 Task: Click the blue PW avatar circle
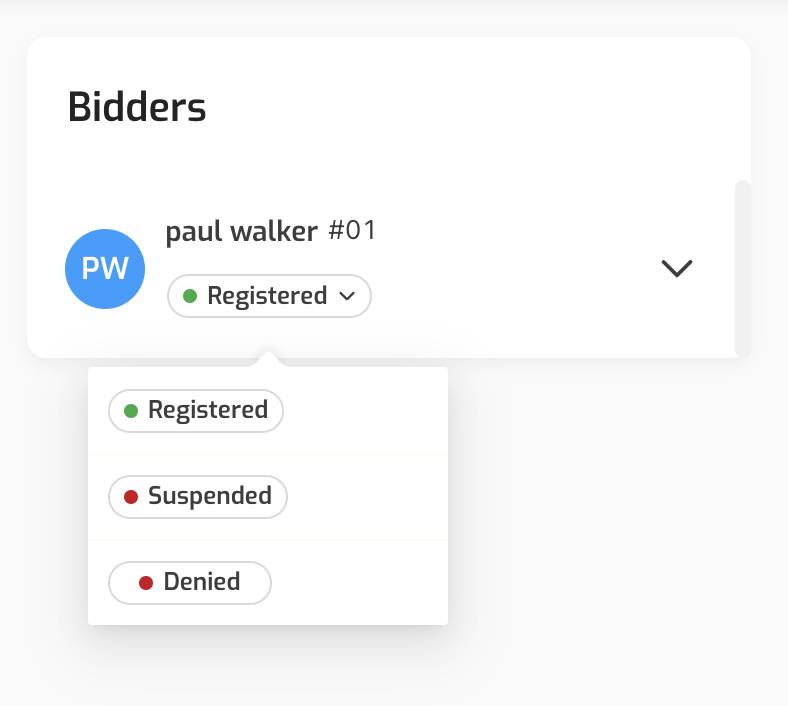tap(105, 269)
